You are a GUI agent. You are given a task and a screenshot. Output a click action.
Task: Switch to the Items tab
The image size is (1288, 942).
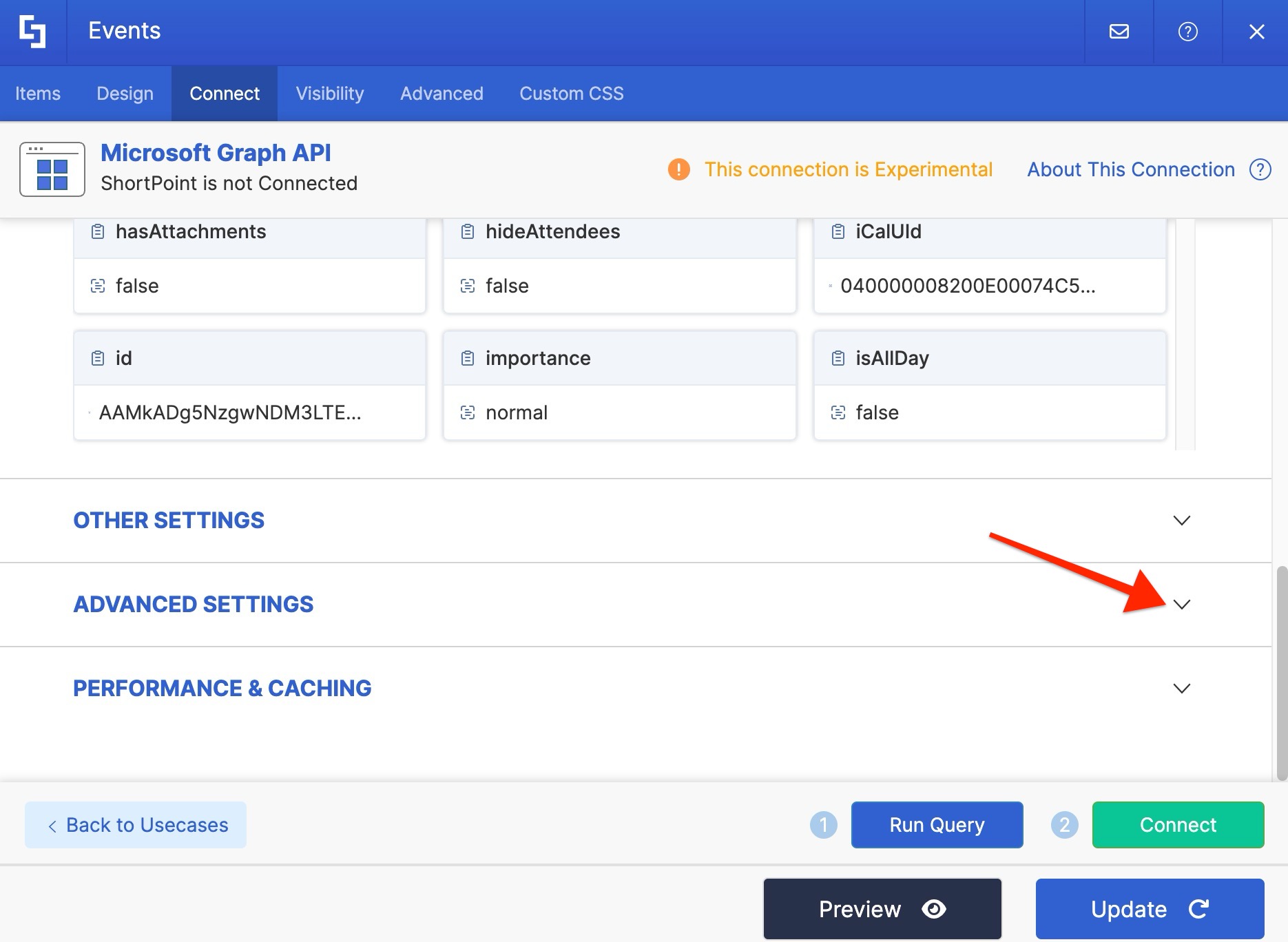click(x=38, y=94)
